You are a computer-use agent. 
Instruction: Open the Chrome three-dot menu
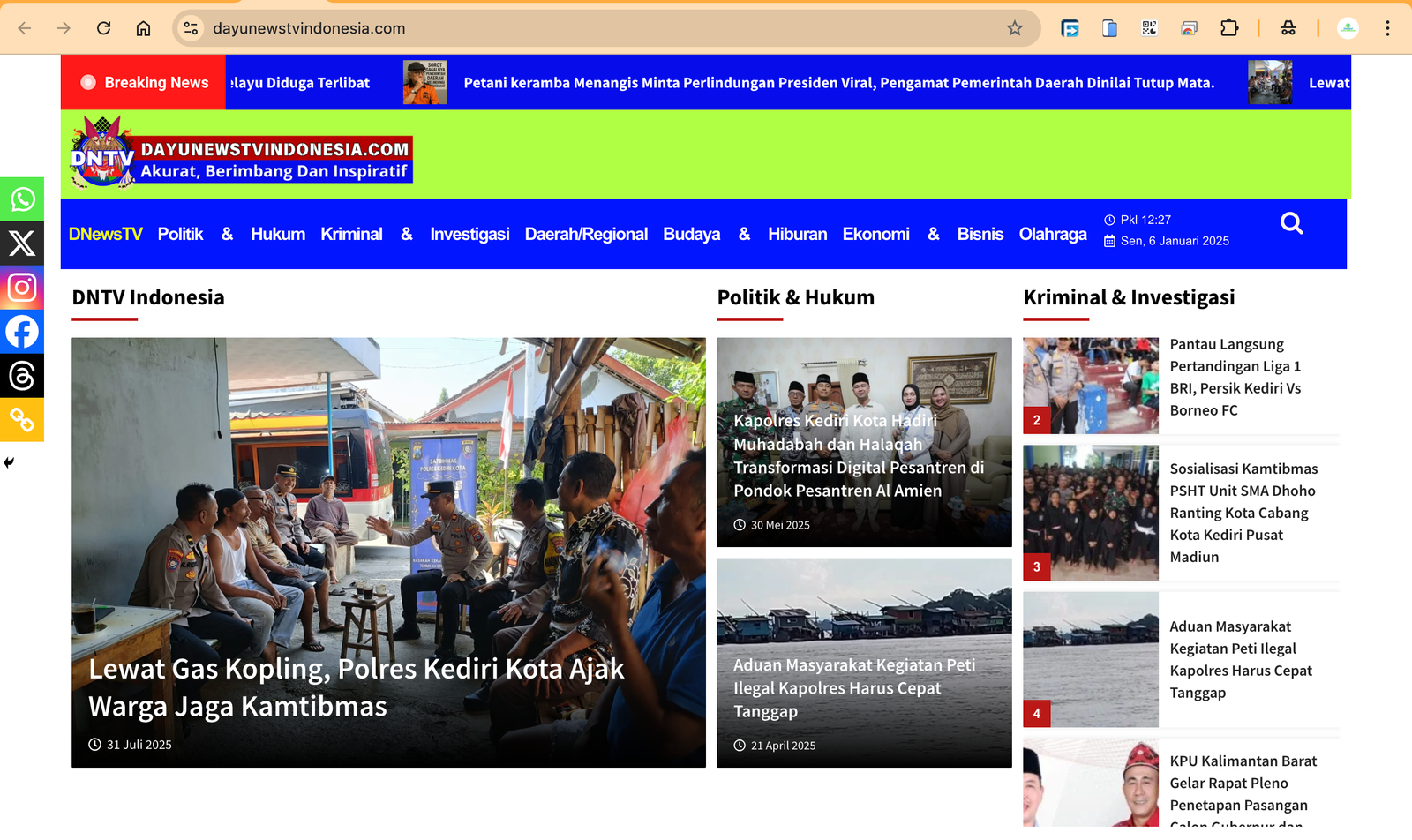click(x=1389, y=27)
